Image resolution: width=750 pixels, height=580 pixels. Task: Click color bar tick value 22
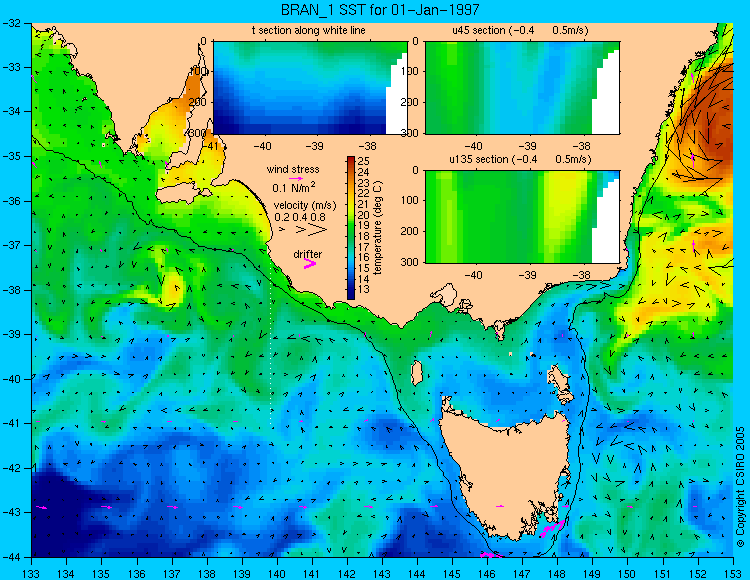point(363,193)
